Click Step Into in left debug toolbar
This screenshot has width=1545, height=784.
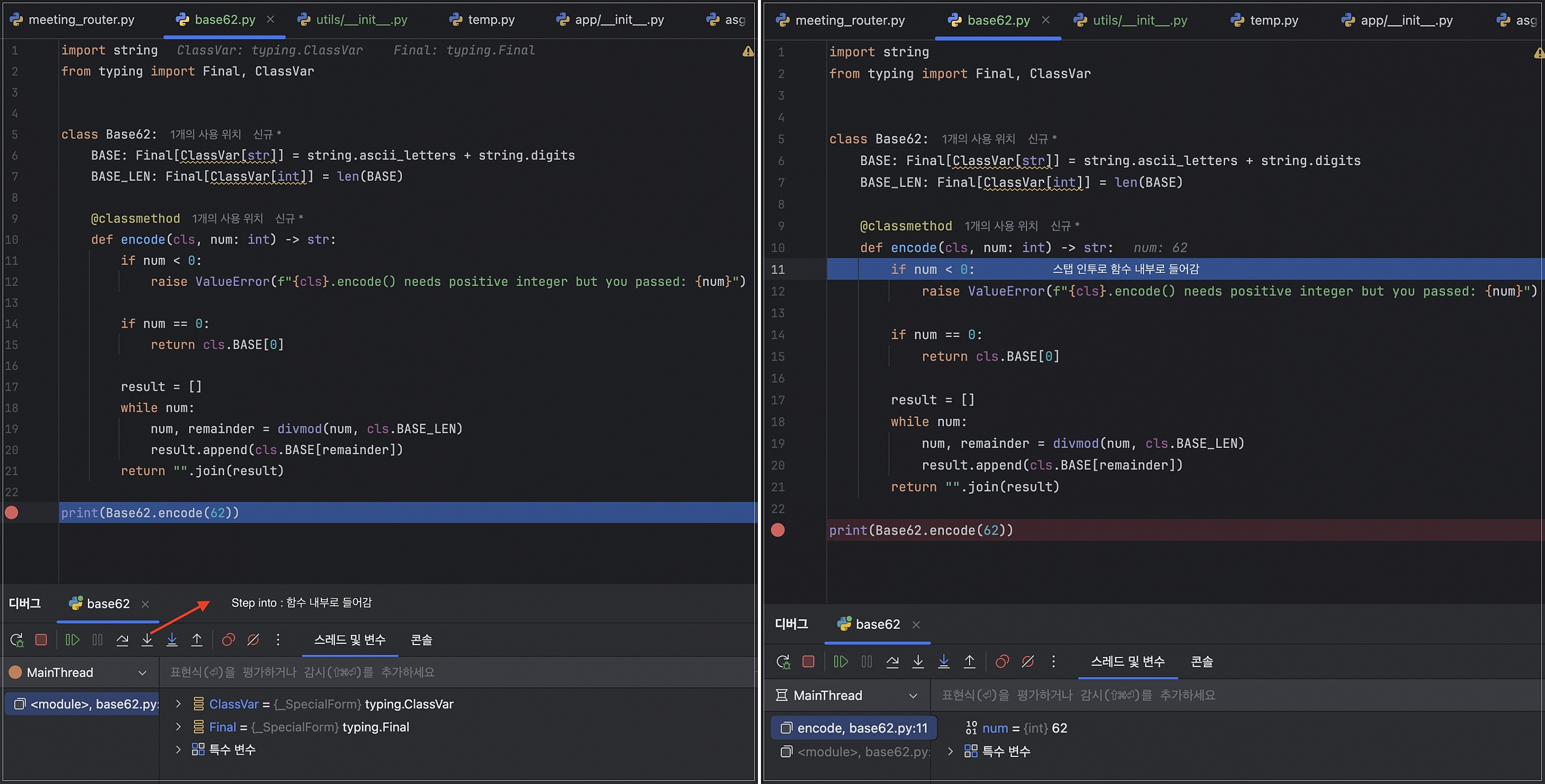click(147, 640)
